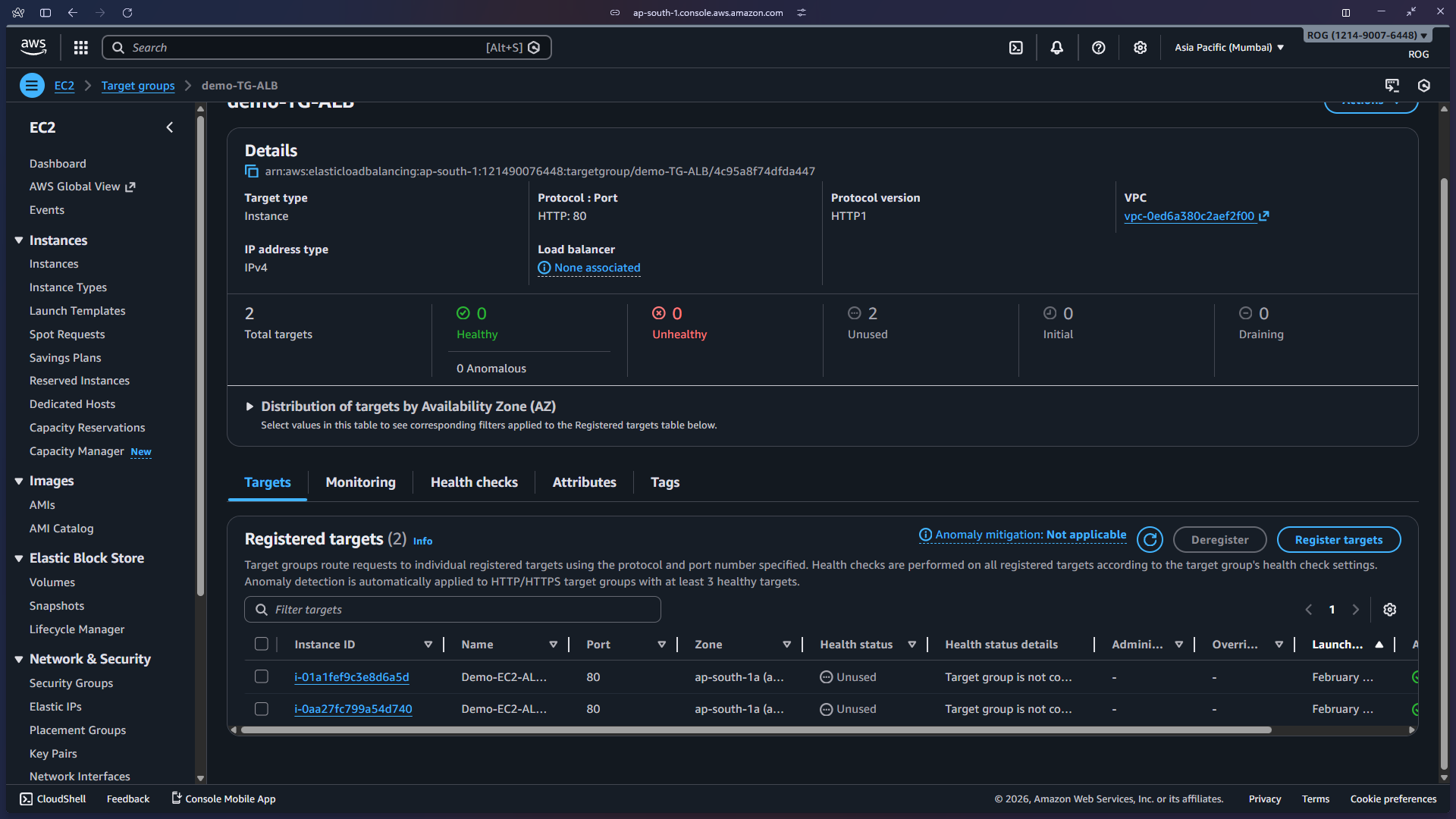Toggle the hamburger navigation menu
This screenshot has width=1456, height=819.
click(x=32, y=86)
